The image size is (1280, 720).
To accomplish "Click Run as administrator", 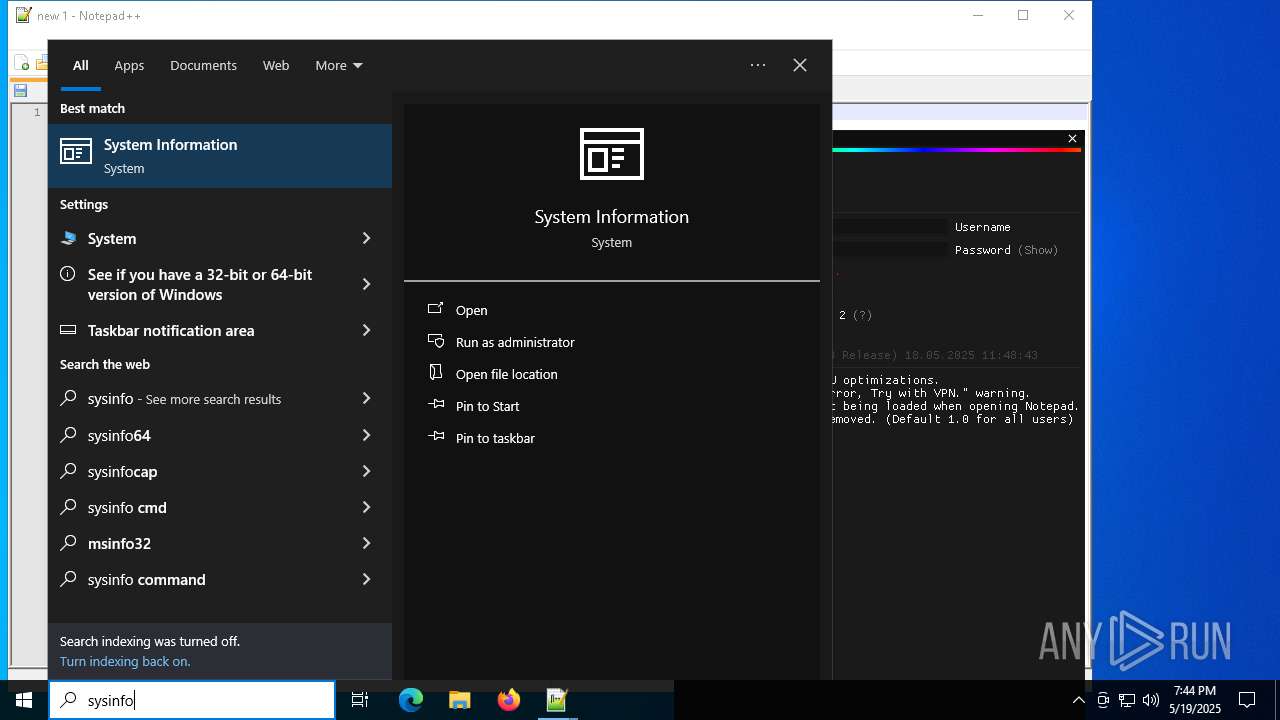I will click(x=515, y=342).
